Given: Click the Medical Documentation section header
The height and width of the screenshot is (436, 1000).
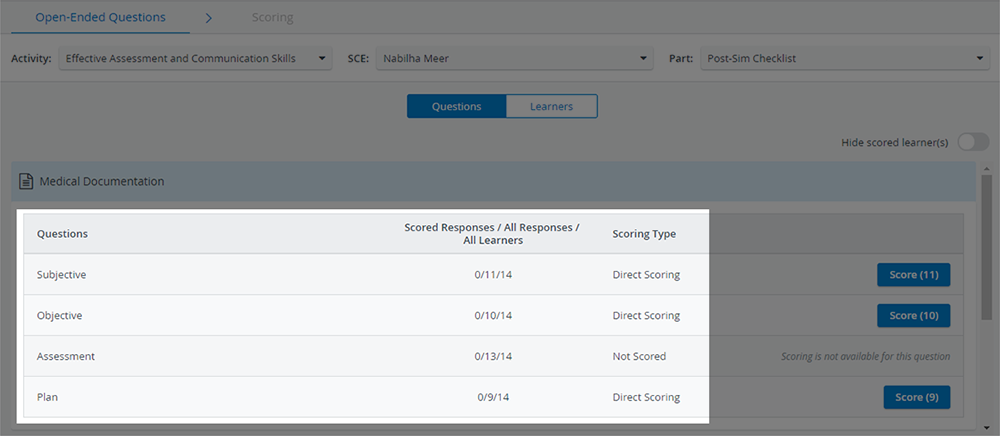Looking at the screenshot, I should tap(494, 182).
